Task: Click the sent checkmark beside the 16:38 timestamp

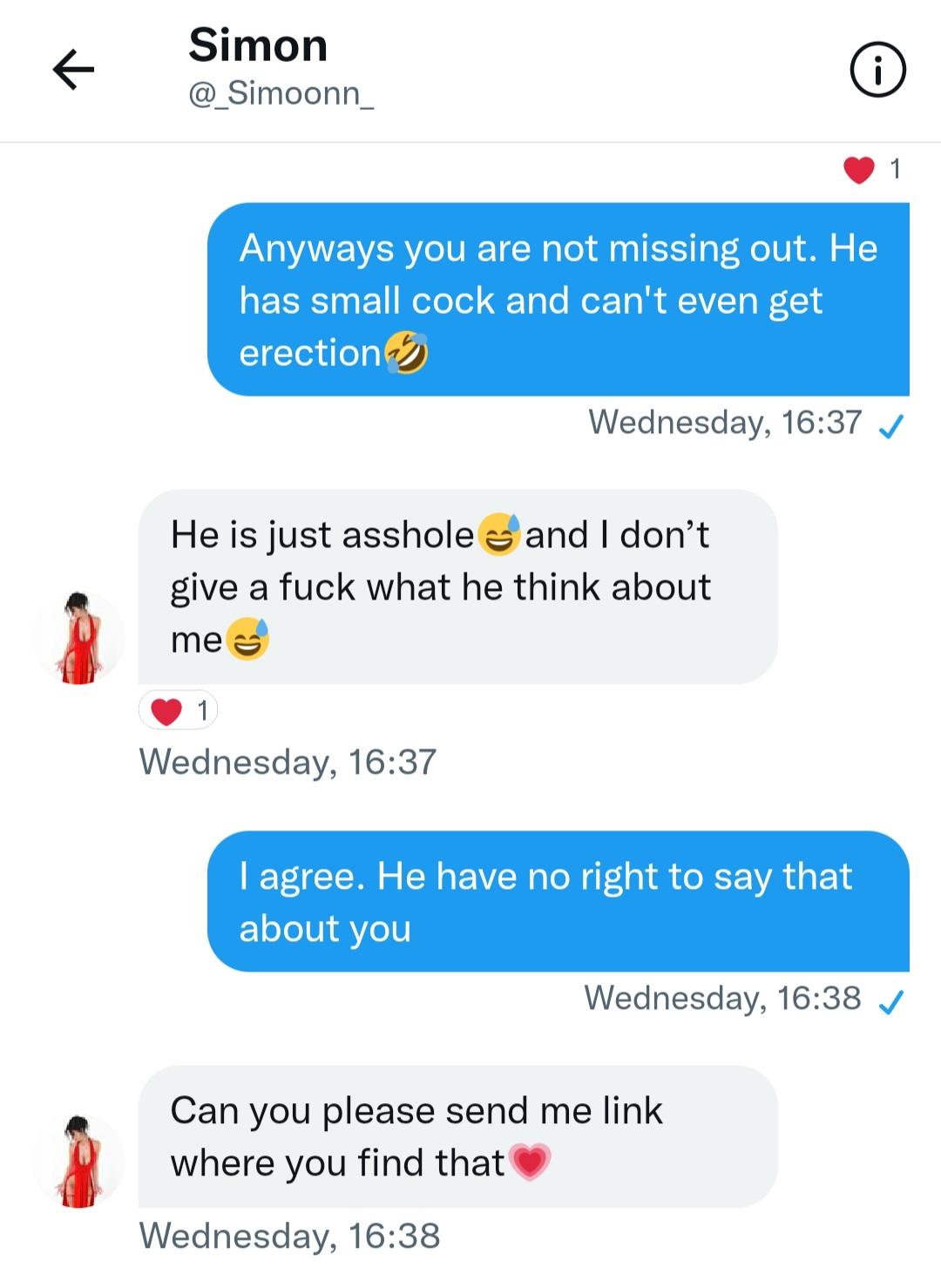Action: (x=890, y=1002)
